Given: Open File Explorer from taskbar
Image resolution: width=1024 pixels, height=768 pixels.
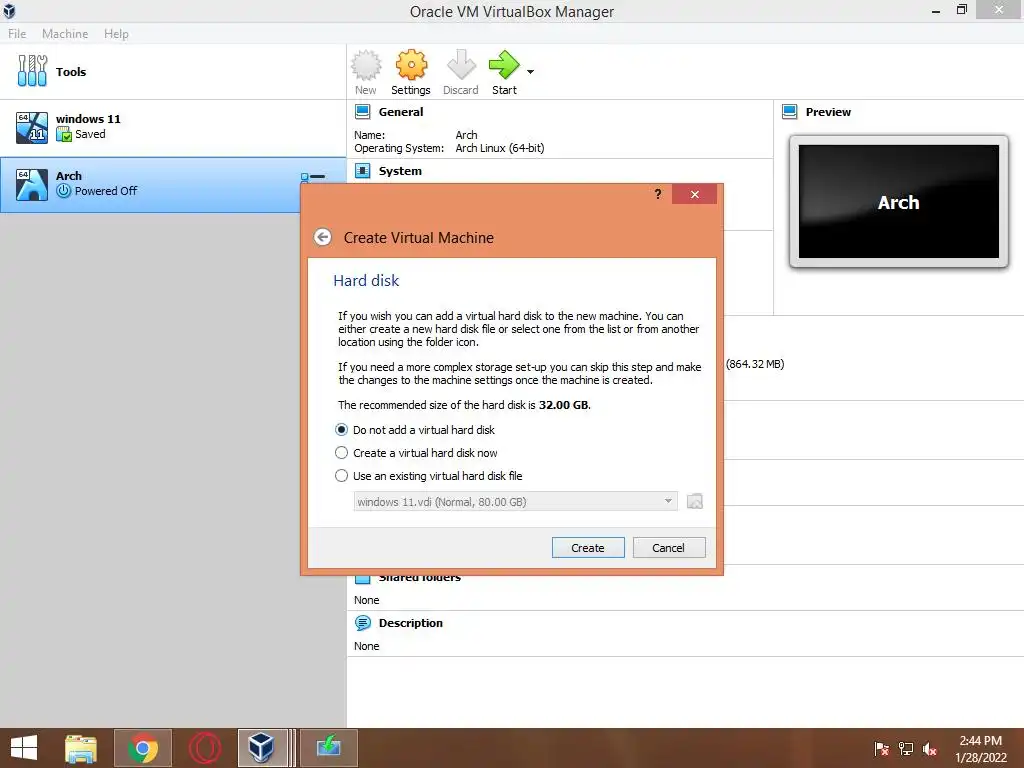Looking at the screenshot, I should point(81,748).
